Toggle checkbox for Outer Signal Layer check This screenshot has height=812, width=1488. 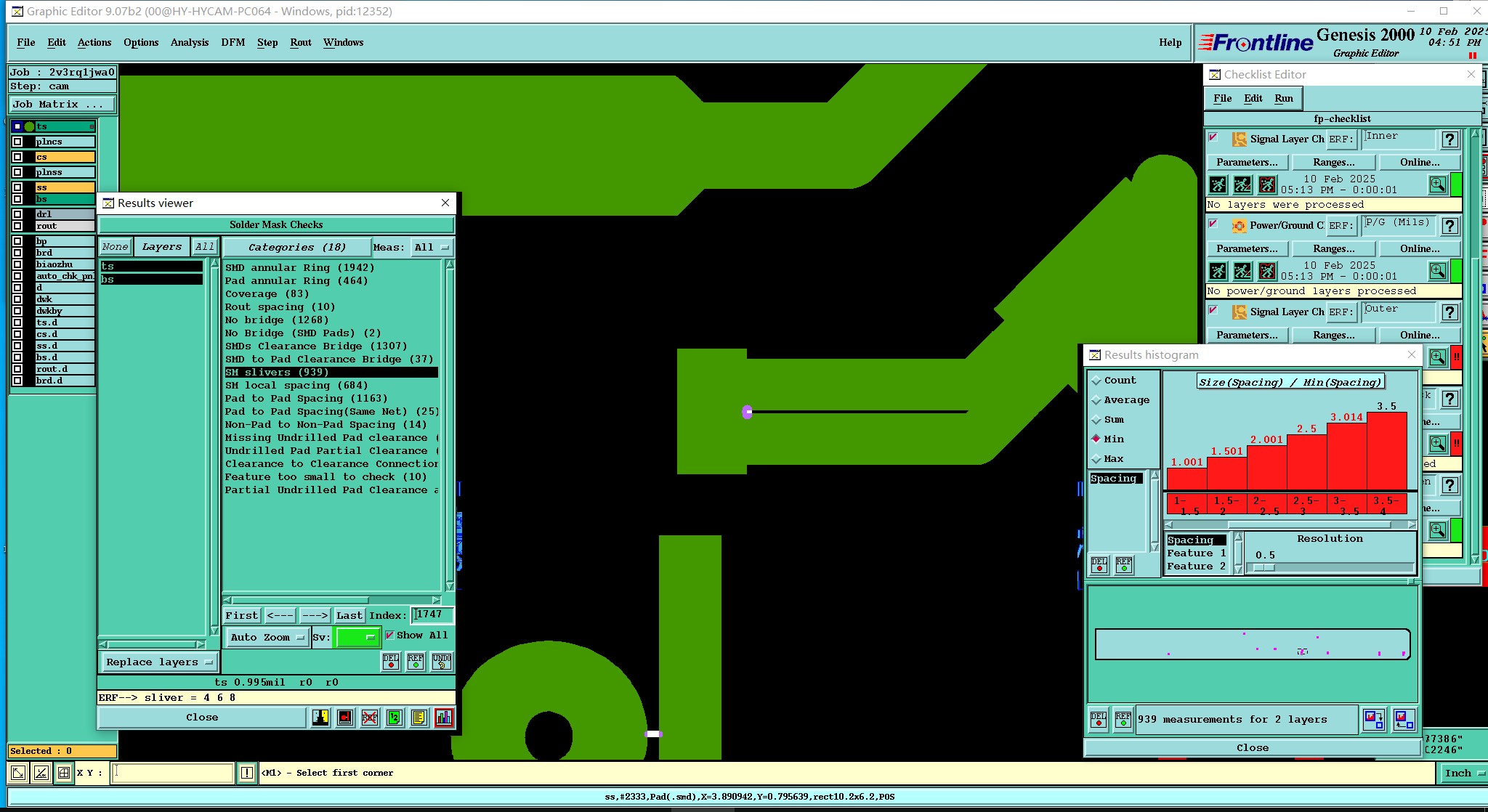coord(1213,310)
